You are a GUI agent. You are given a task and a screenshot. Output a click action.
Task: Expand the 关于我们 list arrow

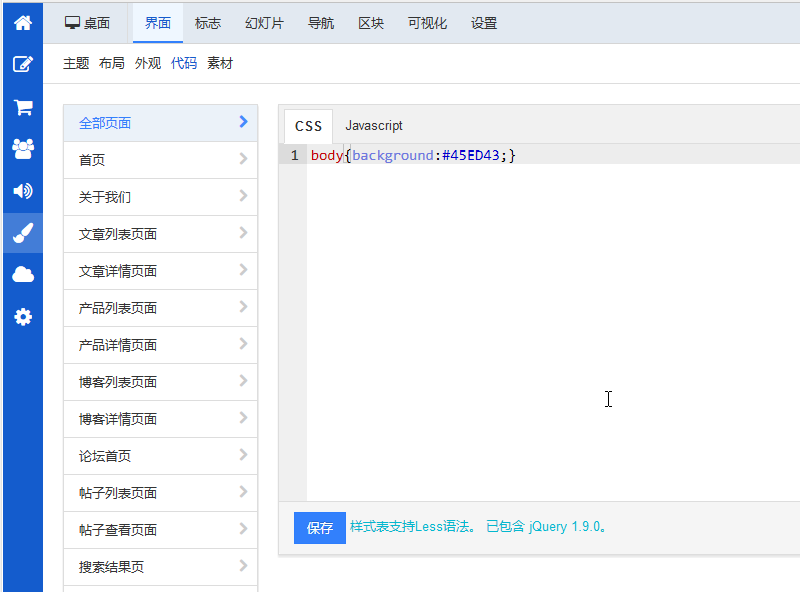point(243,196)
